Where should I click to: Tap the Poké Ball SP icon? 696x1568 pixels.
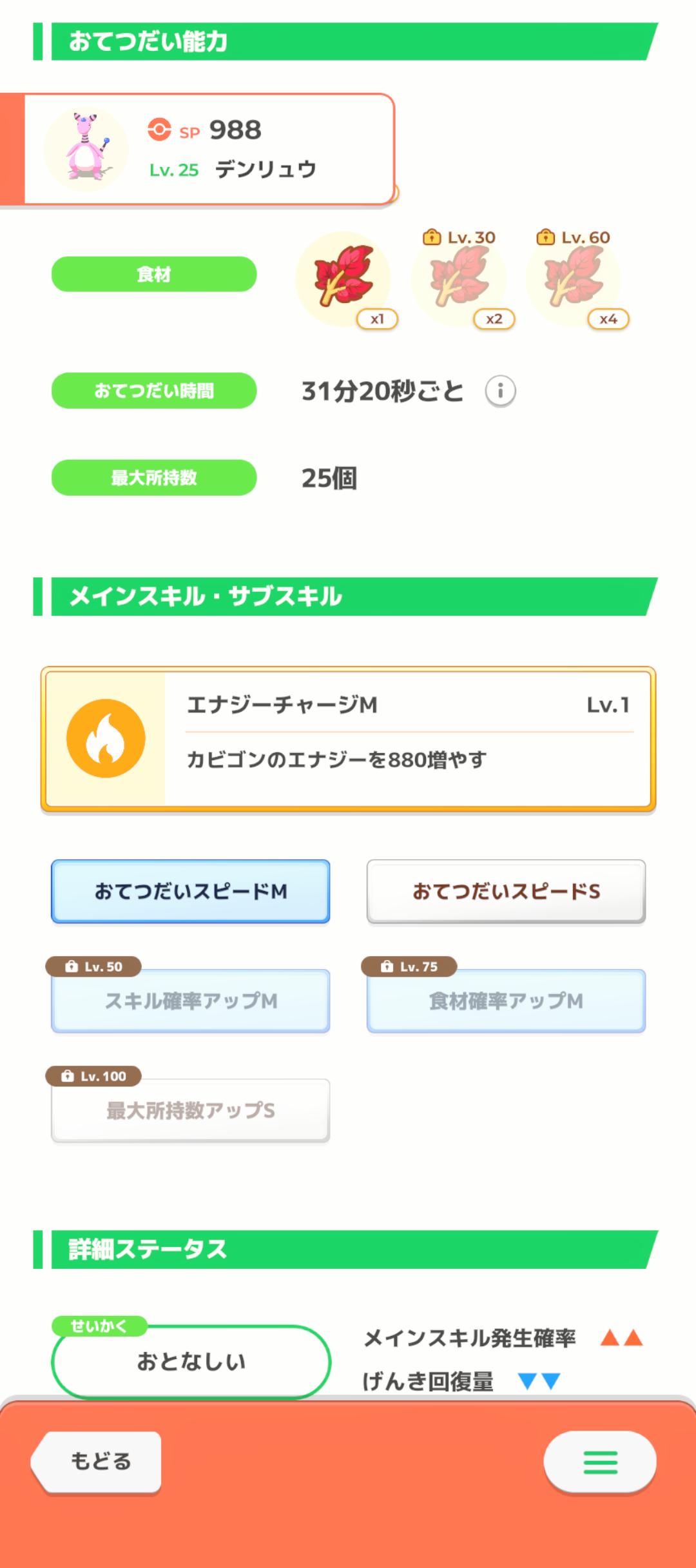(159, 129)
